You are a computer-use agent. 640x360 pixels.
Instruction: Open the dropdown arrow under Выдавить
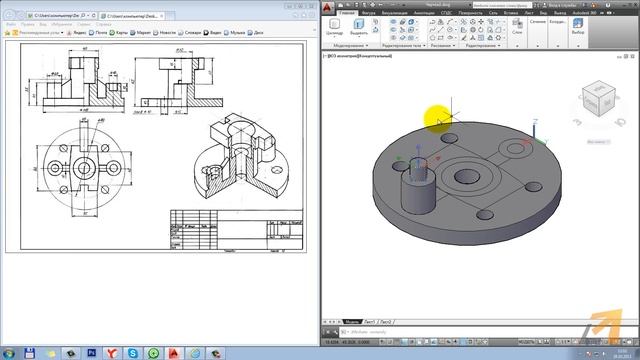[359, 37]
